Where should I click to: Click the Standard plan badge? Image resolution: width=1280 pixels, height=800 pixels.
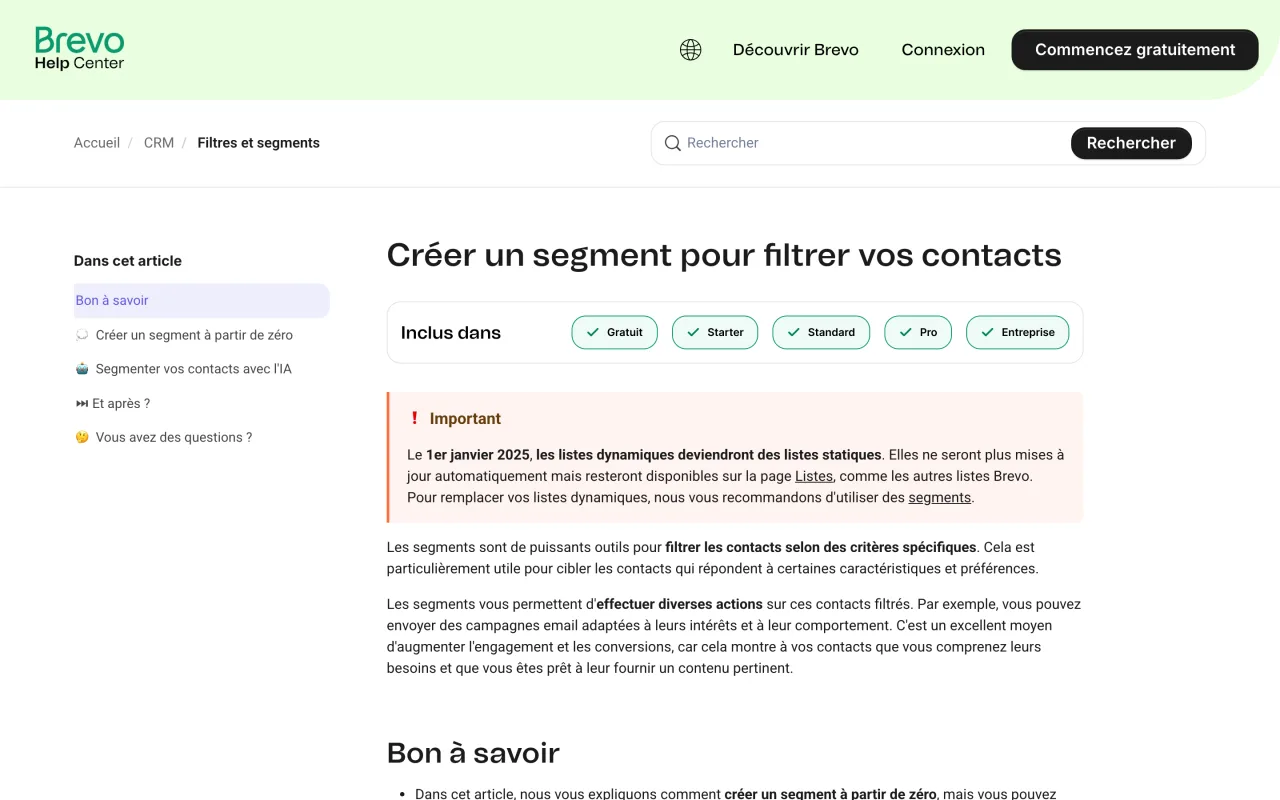tap(821, 332)
